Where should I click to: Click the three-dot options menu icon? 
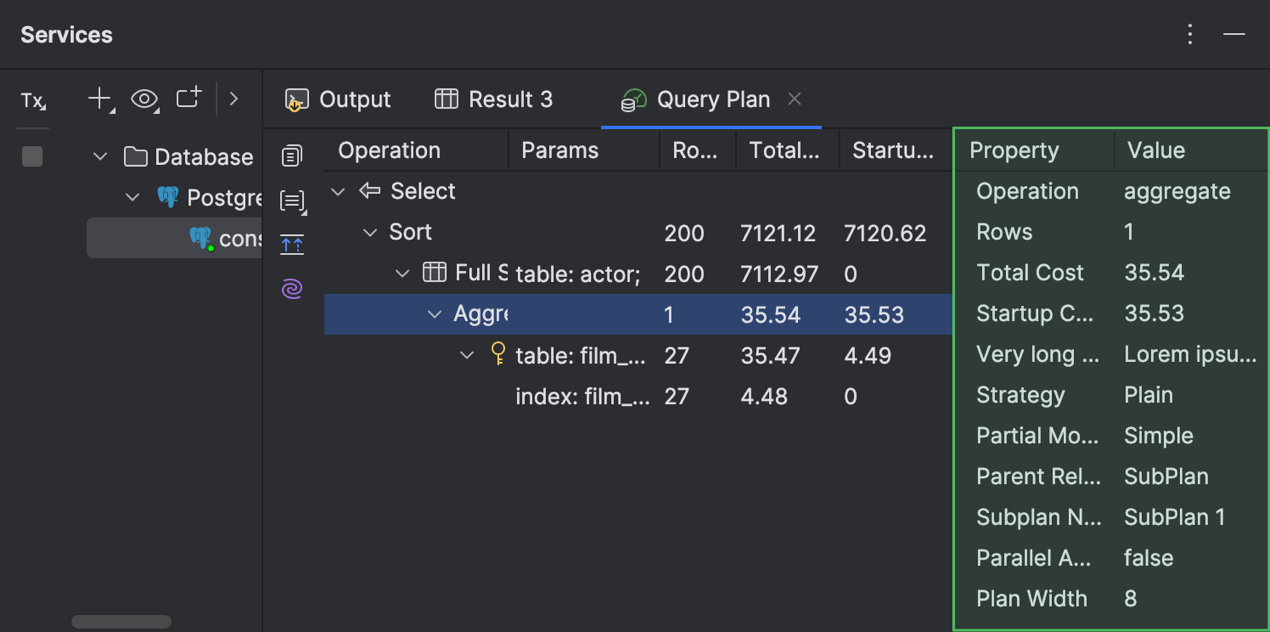(x=1190, y=34)
